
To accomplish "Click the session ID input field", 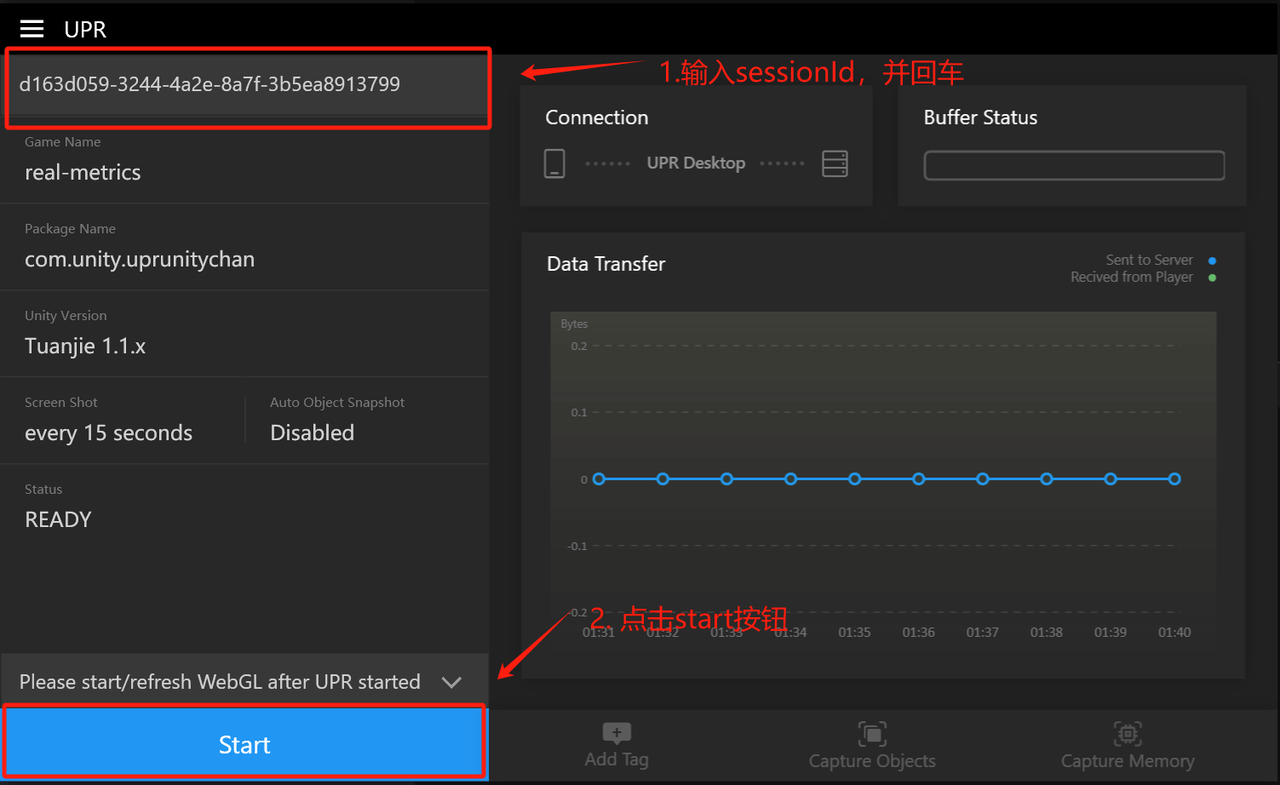I will (x=245, y=85).
